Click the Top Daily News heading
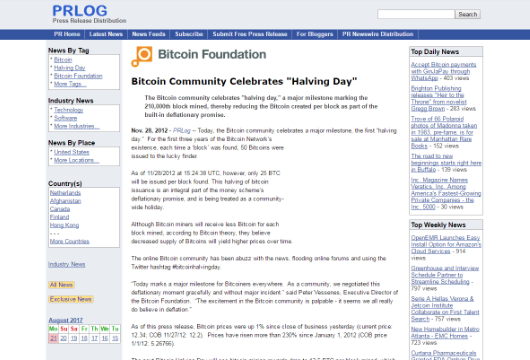The height and width of the screenshot is (360, 530). 435,52
